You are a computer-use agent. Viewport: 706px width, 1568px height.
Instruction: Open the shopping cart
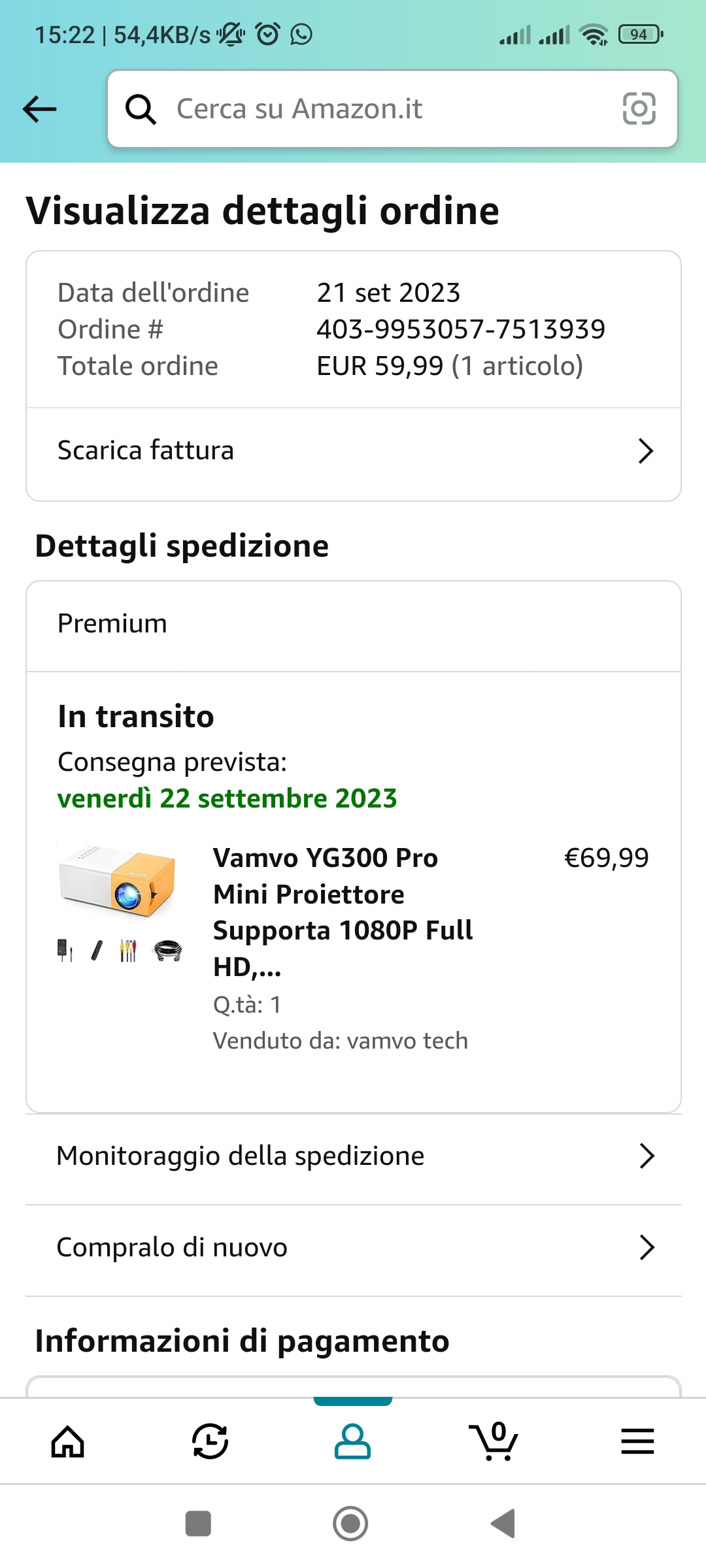(x=494, y=1441)
